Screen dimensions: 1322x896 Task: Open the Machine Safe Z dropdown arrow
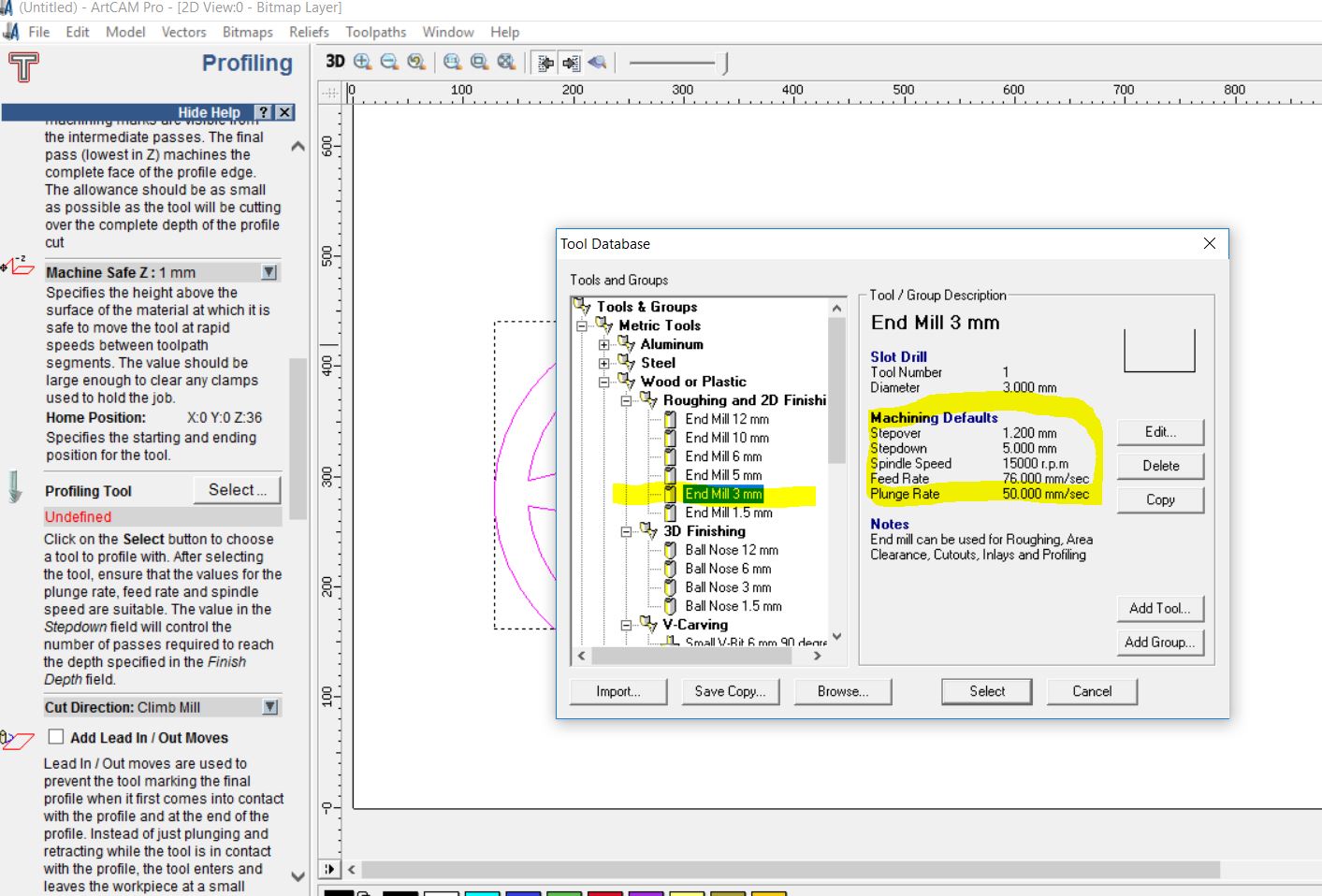click(269, 272)
